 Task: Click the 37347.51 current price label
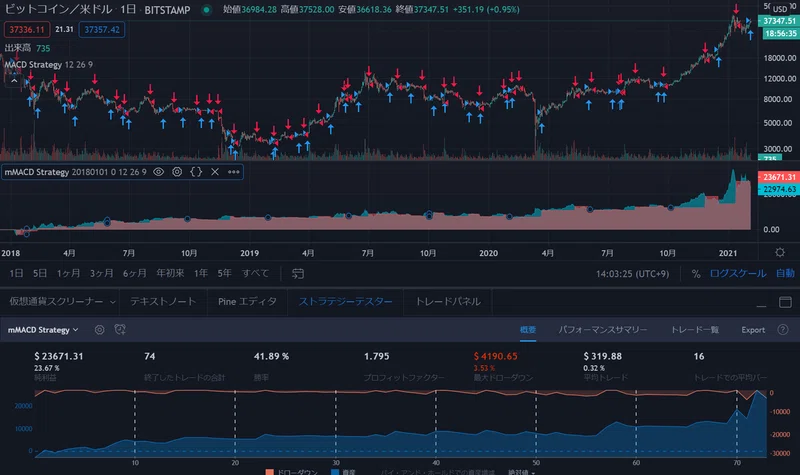coord(779,21)
